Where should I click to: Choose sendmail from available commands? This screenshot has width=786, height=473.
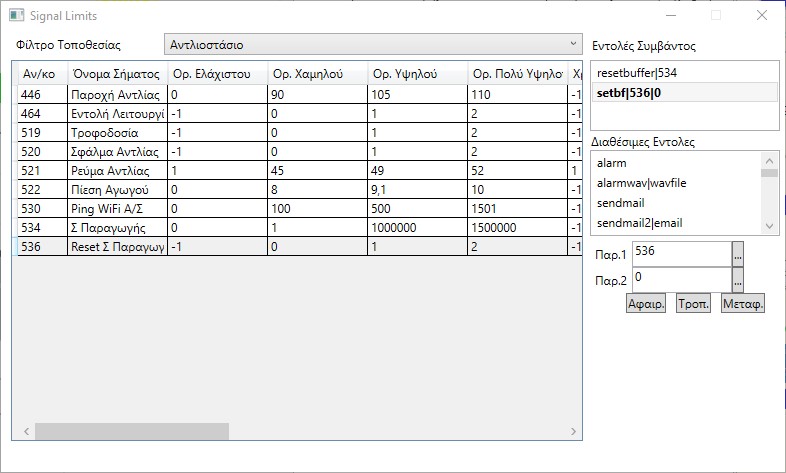675,203
